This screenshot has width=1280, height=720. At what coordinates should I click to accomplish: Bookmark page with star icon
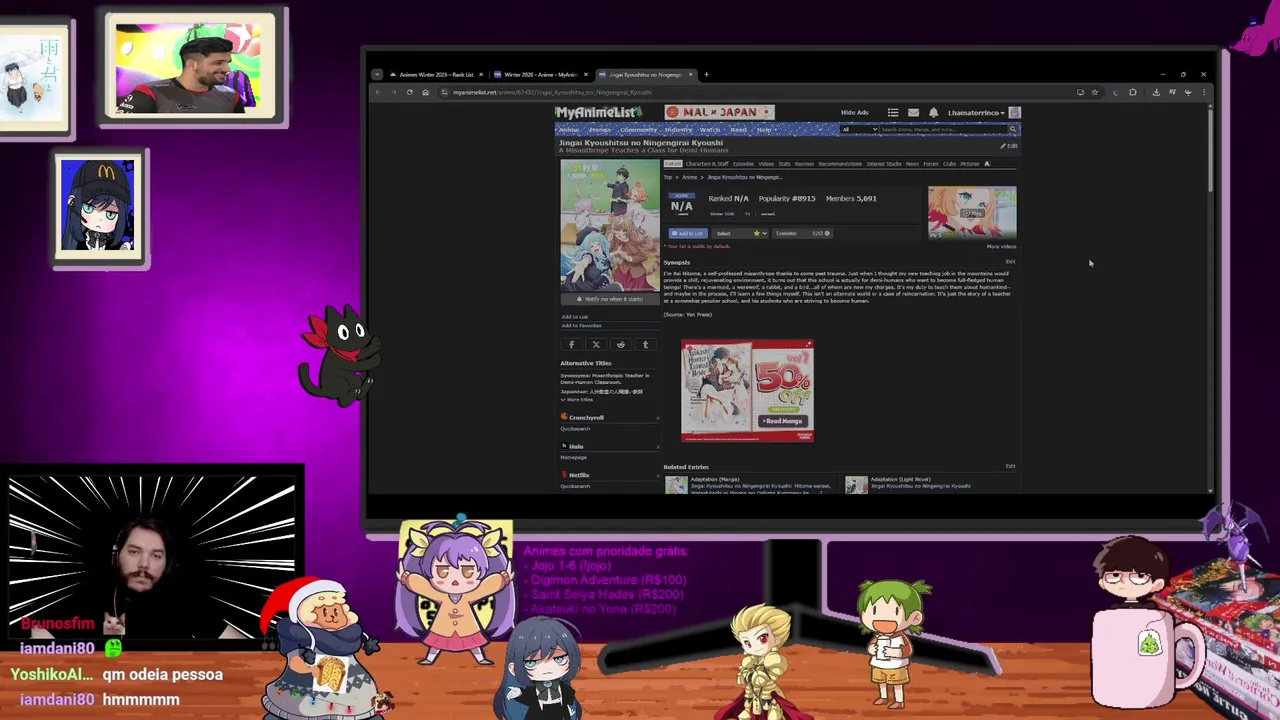(1094, 92)
